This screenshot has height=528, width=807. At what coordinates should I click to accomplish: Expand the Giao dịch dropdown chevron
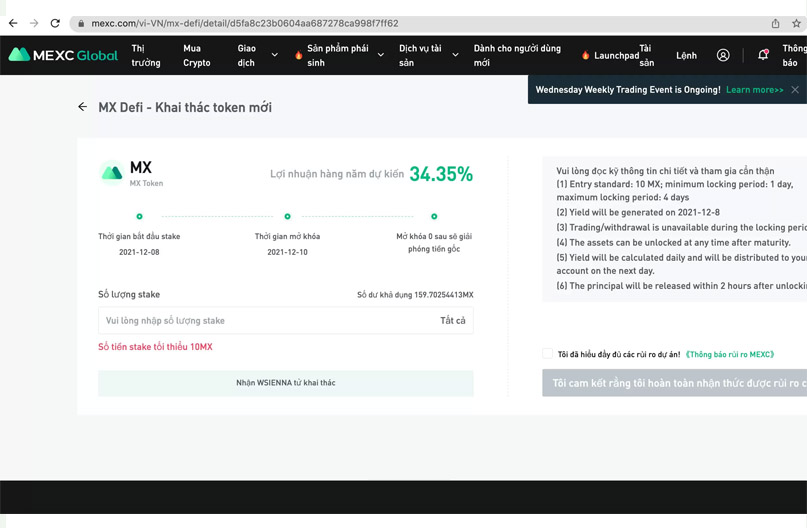(x=275, y=55)
